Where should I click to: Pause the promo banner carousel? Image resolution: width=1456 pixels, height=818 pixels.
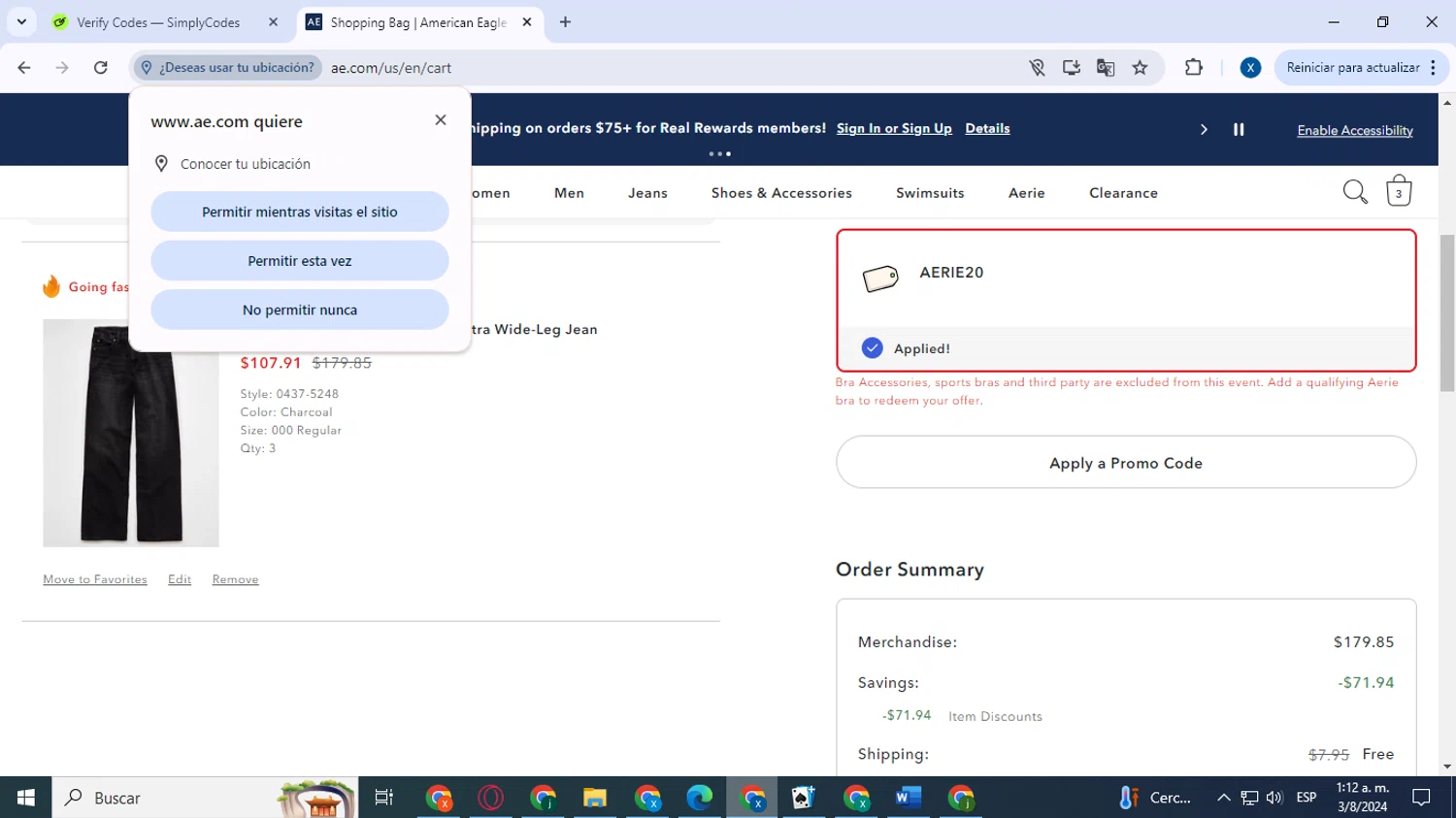coord(1239,129)
